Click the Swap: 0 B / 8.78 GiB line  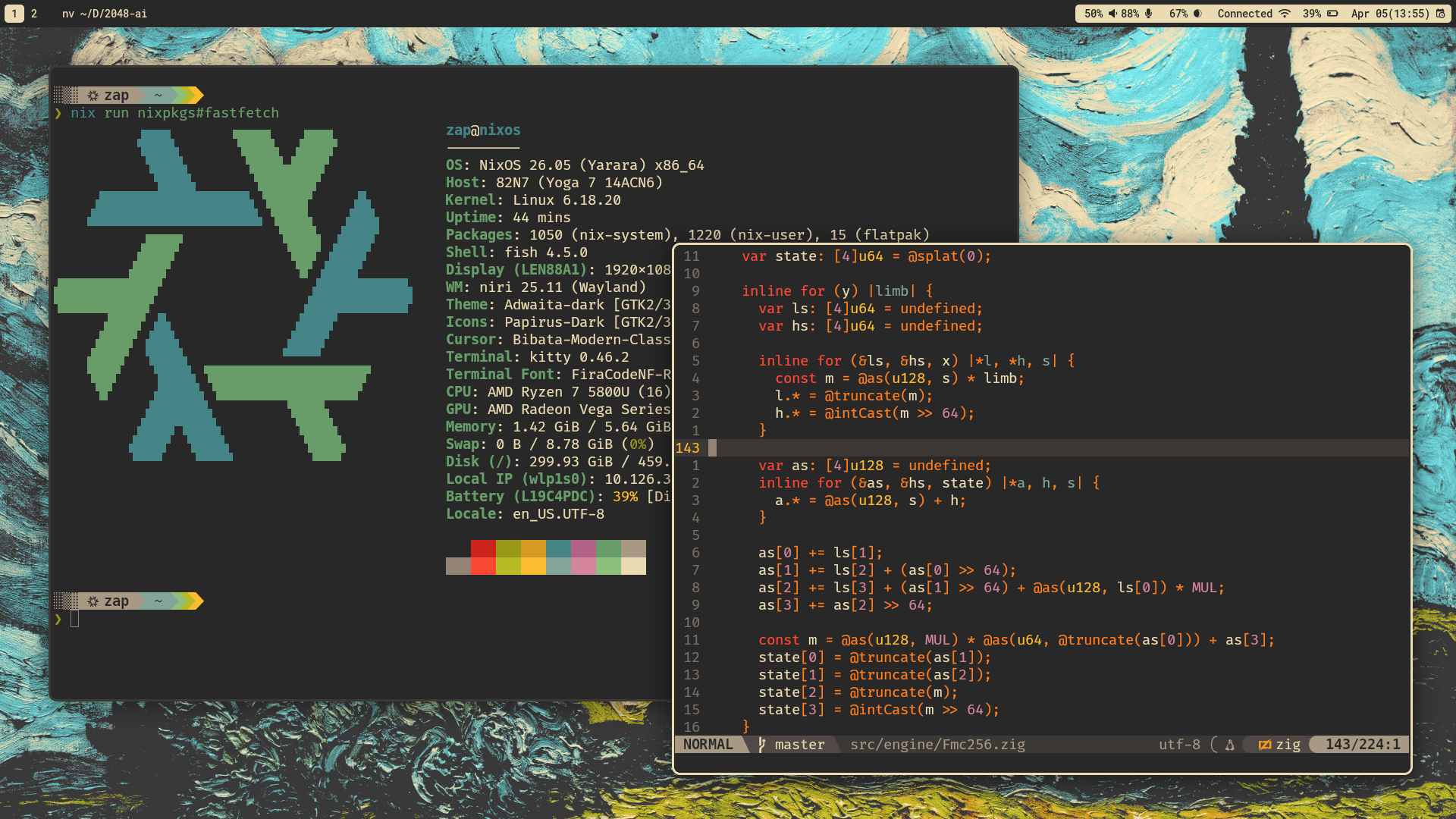[x=550, y=444]
